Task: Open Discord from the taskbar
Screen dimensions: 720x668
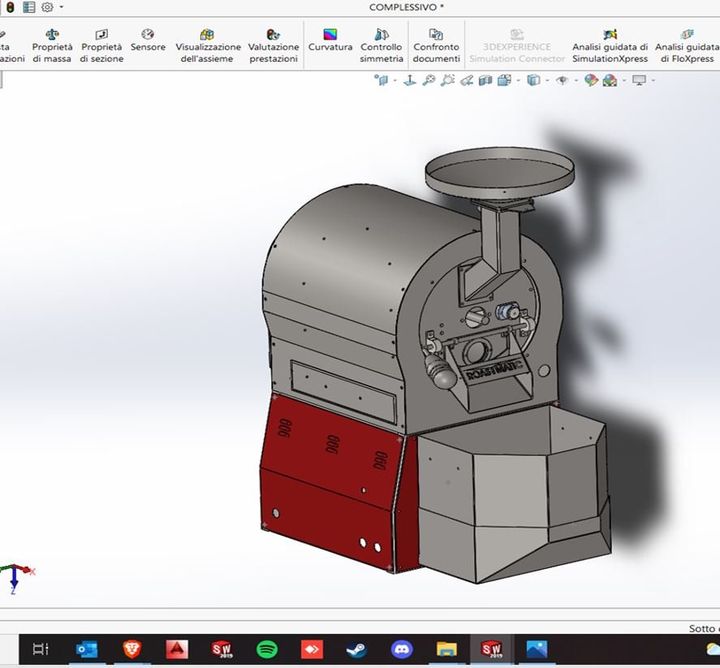Action: pyautogui.click(x=402, y=649)
